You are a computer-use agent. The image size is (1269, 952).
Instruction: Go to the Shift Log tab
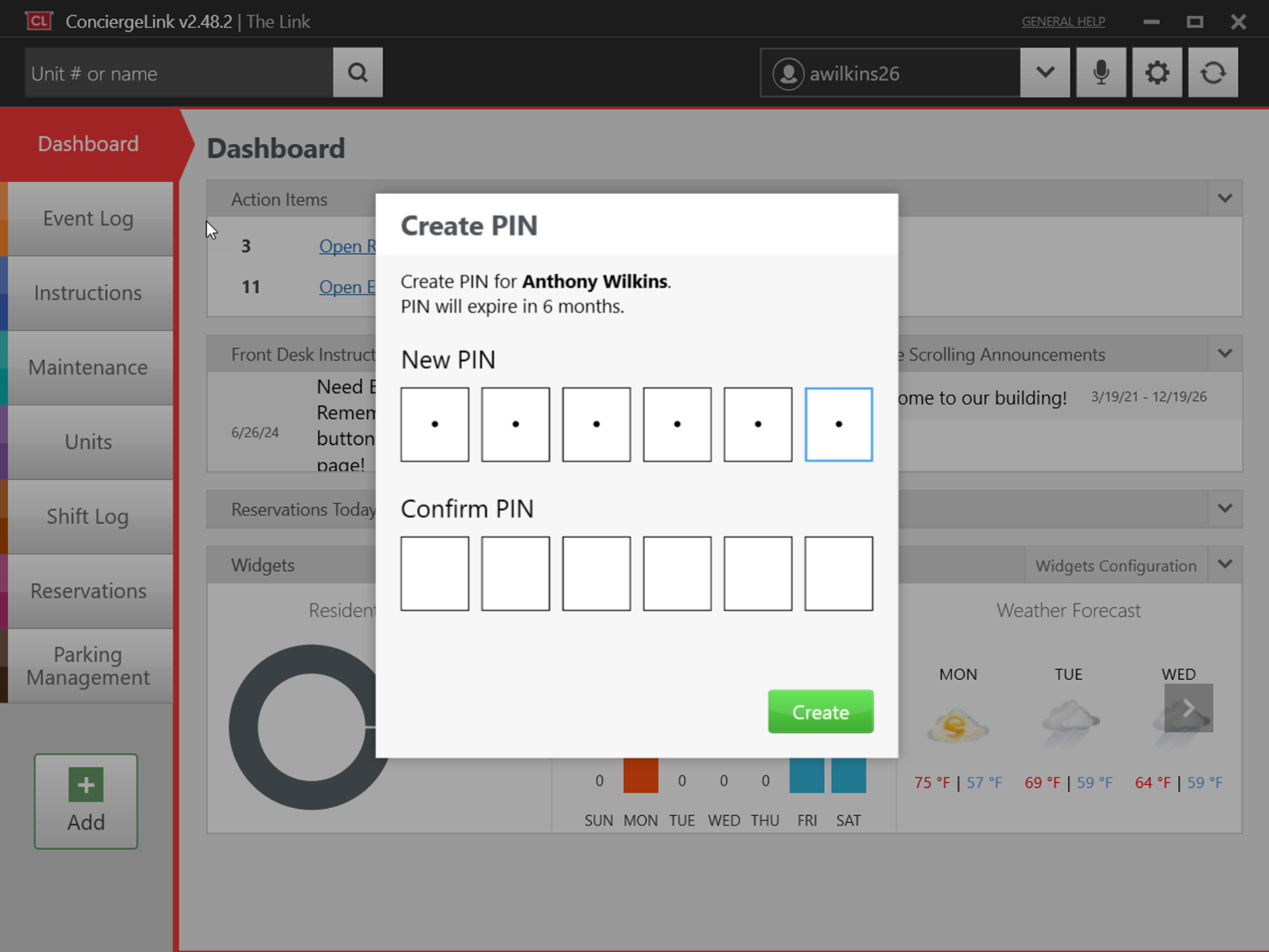88,516
